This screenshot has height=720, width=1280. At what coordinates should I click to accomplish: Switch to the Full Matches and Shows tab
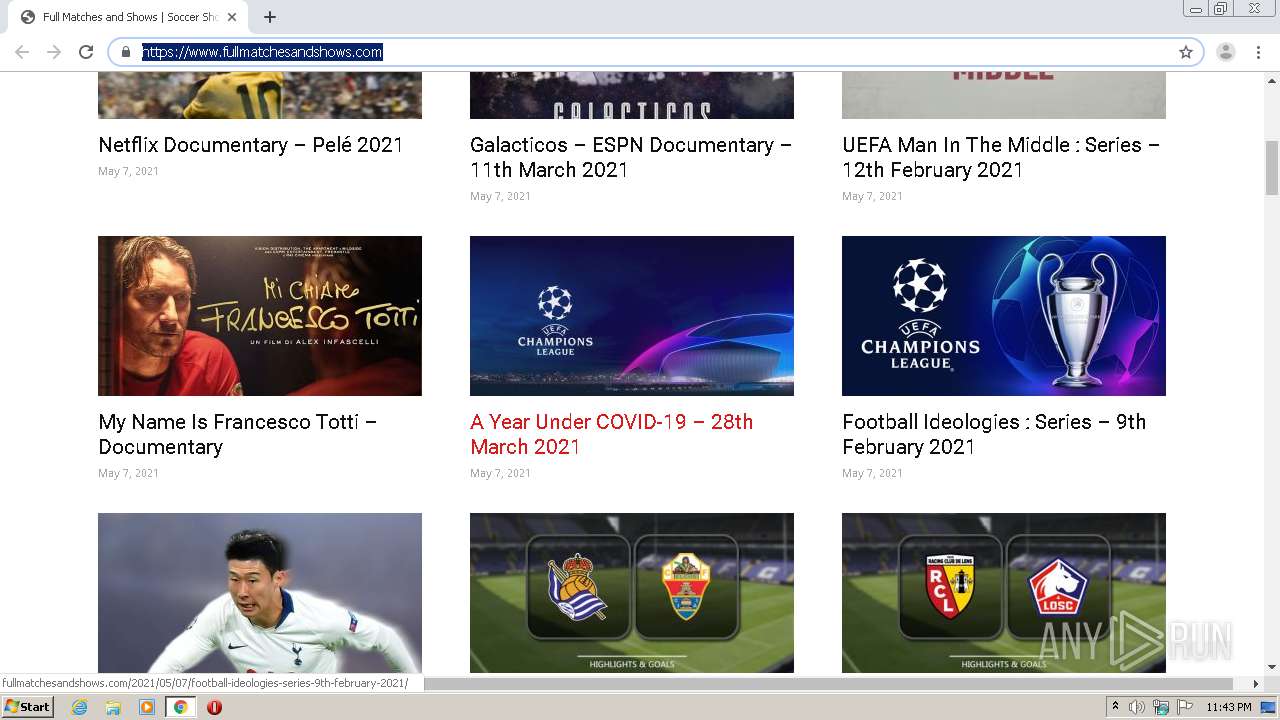pyautogui.click(x=128, y=17)
